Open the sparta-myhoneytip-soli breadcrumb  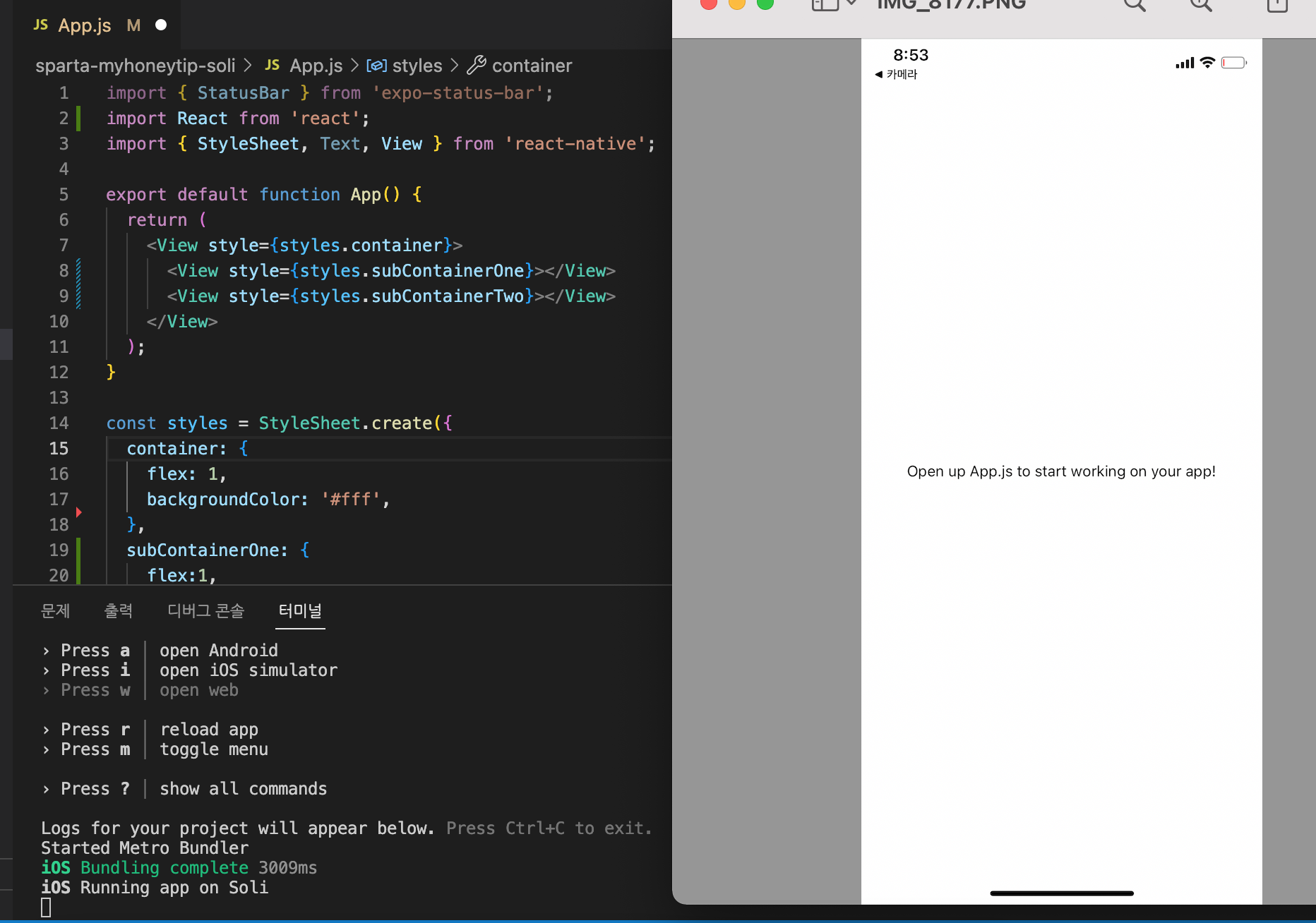tap(135, 66)
